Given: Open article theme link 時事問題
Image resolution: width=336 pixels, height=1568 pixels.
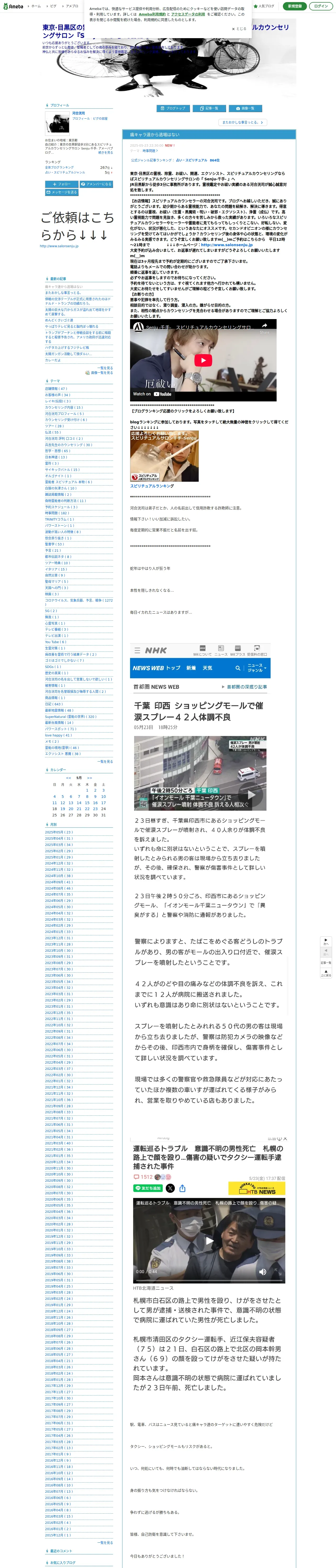Looking at the screenshot, I should (150, 151).
